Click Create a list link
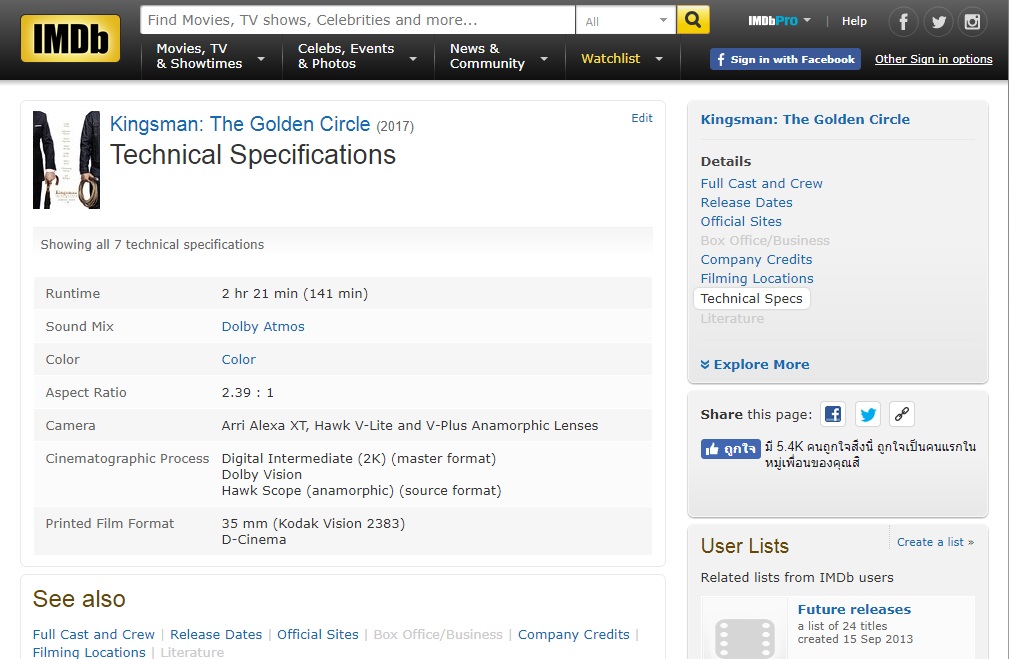This screenshot has width=1009, height=659. click(935, 542)
